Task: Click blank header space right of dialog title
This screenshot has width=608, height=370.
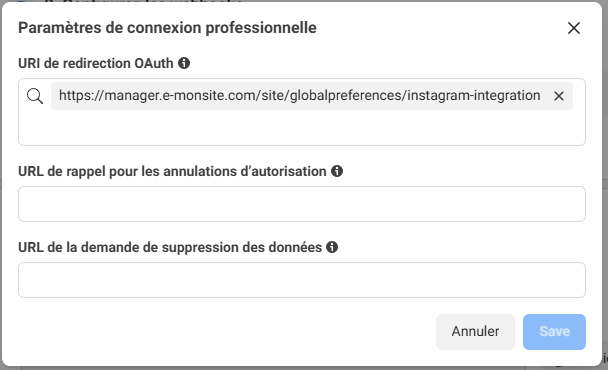Action: pyautogui.click(x=438, y=28)
